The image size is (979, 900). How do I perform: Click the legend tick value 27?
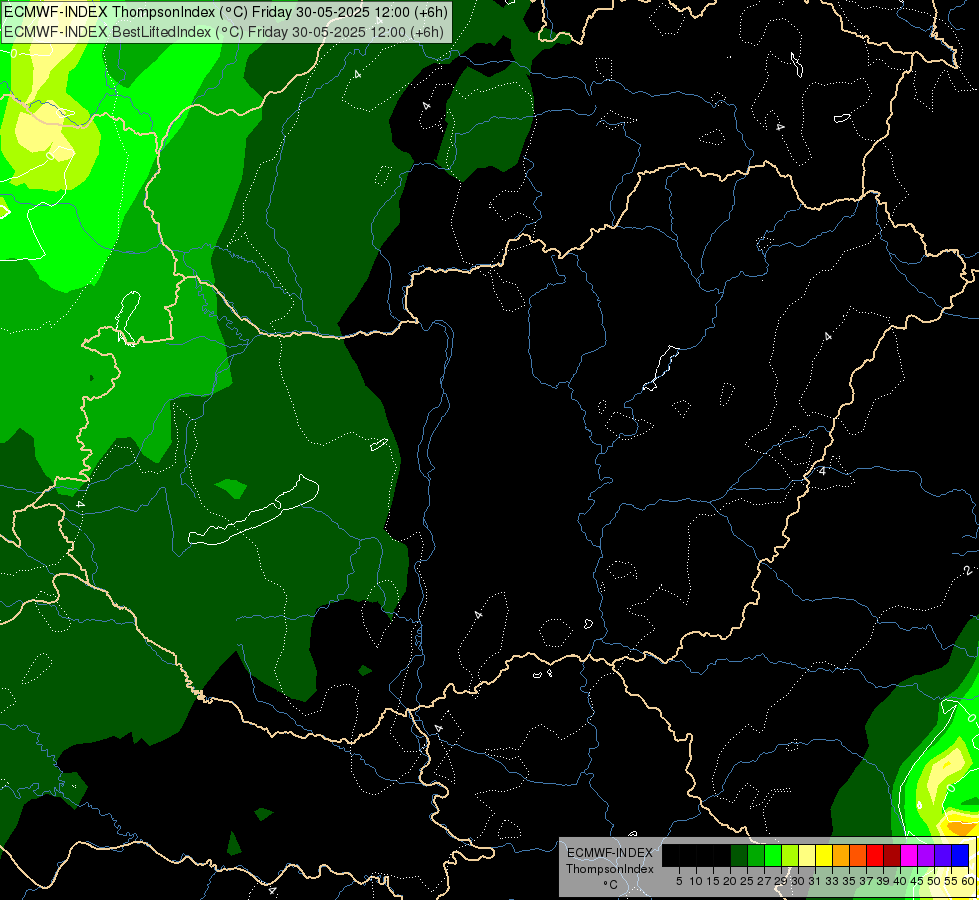(x=764, y=881)
